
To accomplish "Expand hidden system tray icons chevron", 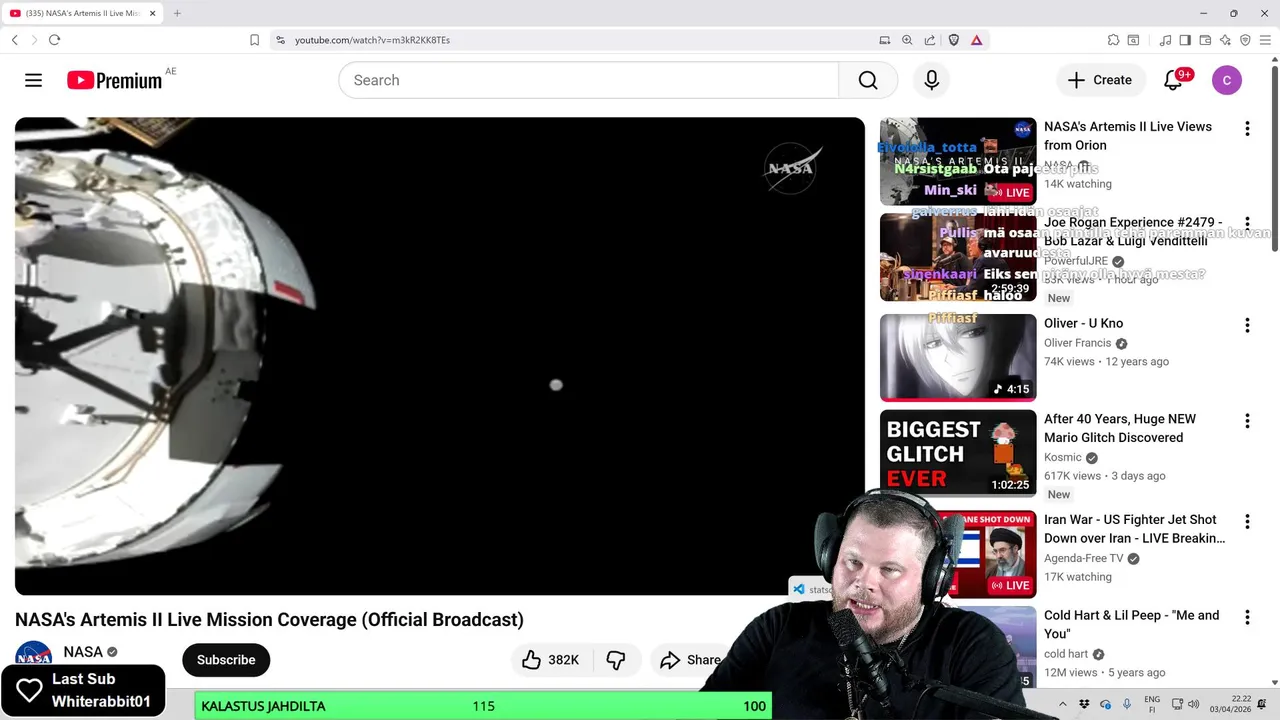I will coord(1062,704).
